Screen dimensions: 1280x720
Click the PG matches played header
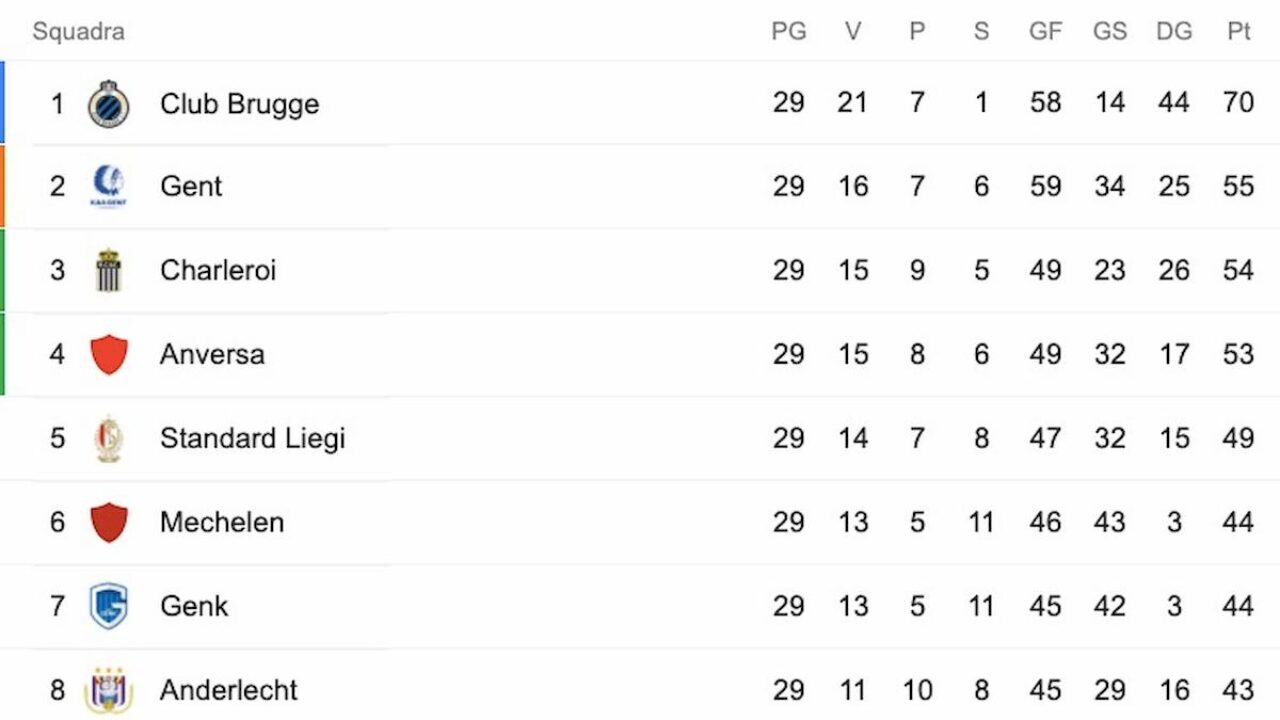788,32
